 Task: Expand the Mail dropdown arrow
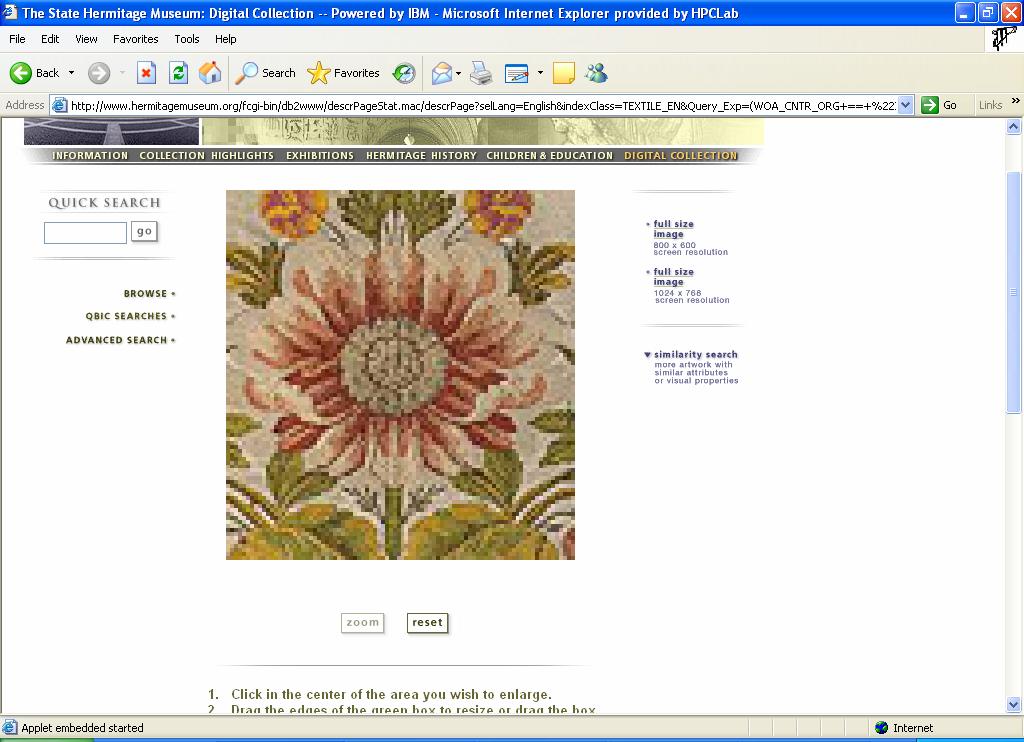coord(458,73)
